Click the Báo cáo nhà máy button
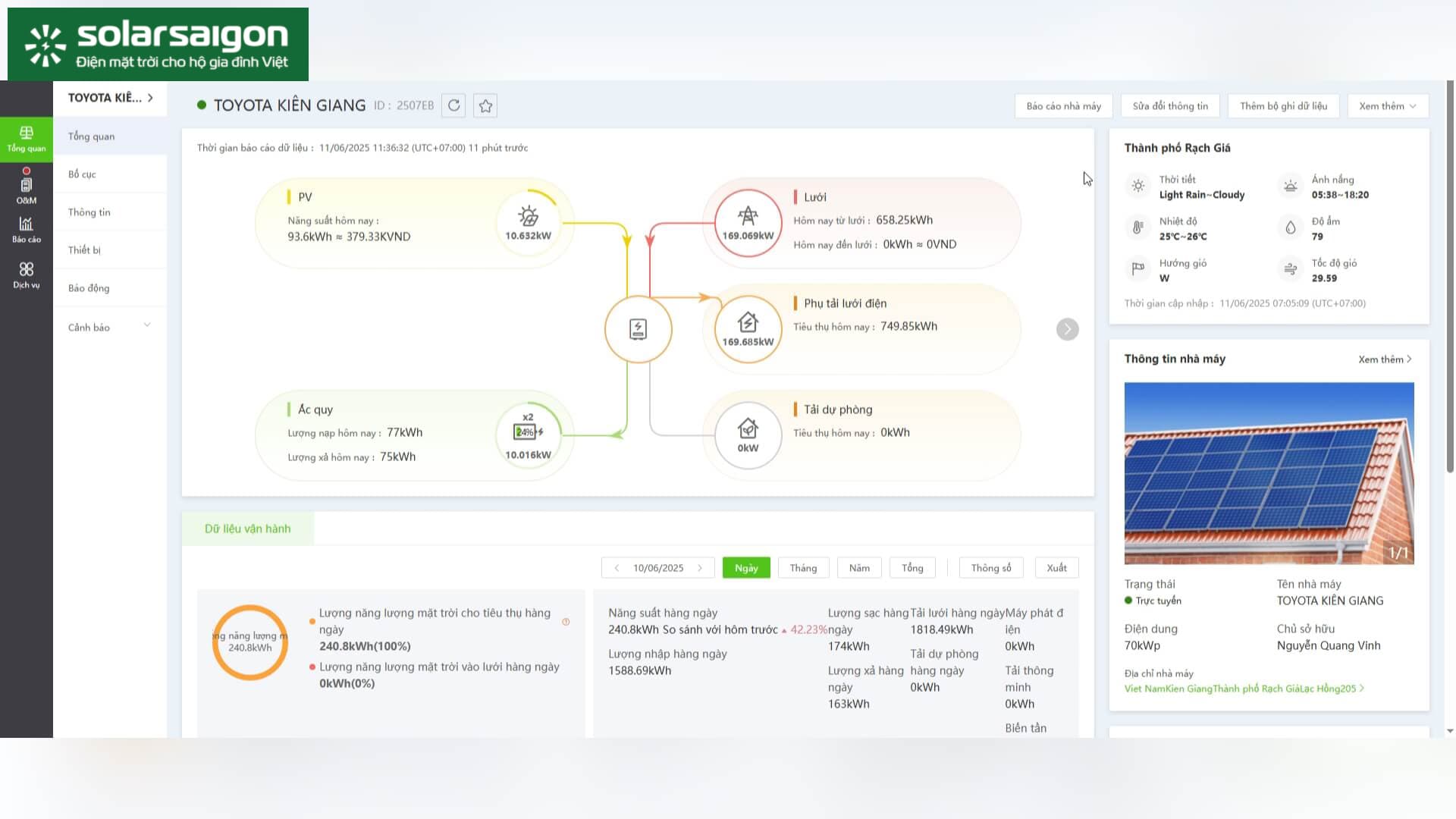 point(1063,106)
